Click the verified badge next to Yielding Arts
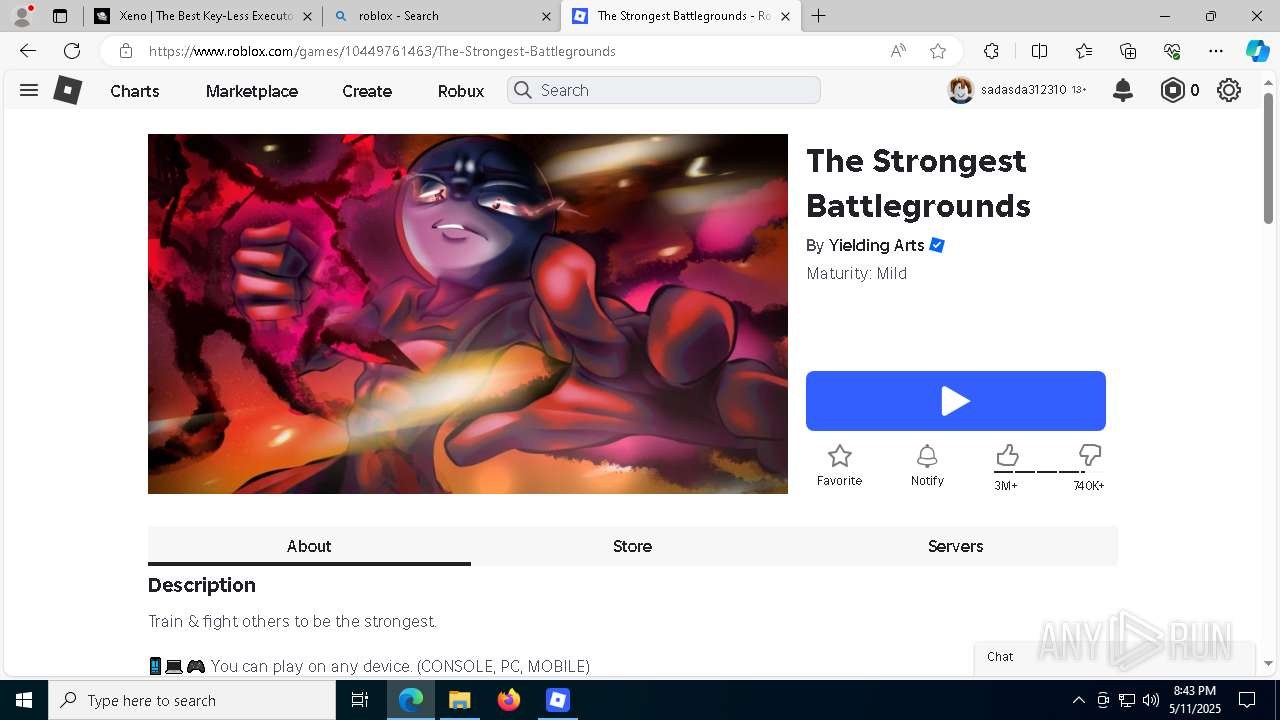The width and height of the screenshot is (1280, 720). coord(937,245)
